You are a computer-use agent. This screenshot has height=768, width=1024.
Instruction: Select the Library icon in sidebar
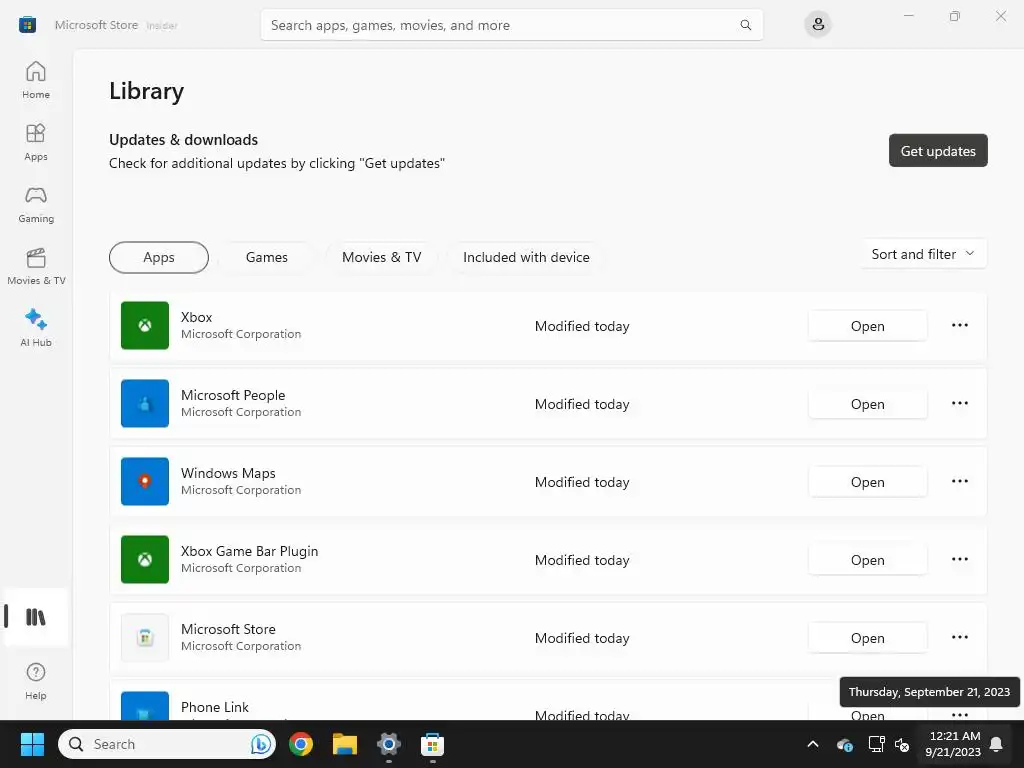point(36,617)
